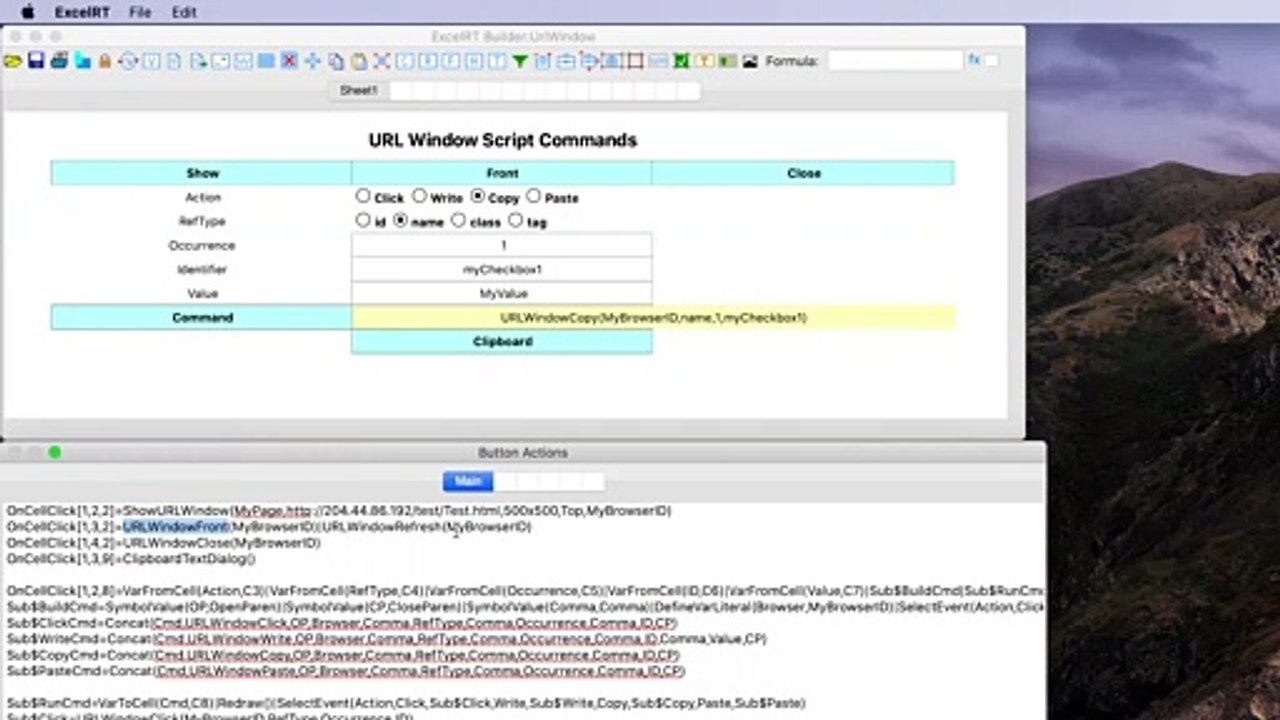The width and height of the screenshot is (1280, 720).
Task: Toggle the padlock lock icon
Action: coord(104,61)
